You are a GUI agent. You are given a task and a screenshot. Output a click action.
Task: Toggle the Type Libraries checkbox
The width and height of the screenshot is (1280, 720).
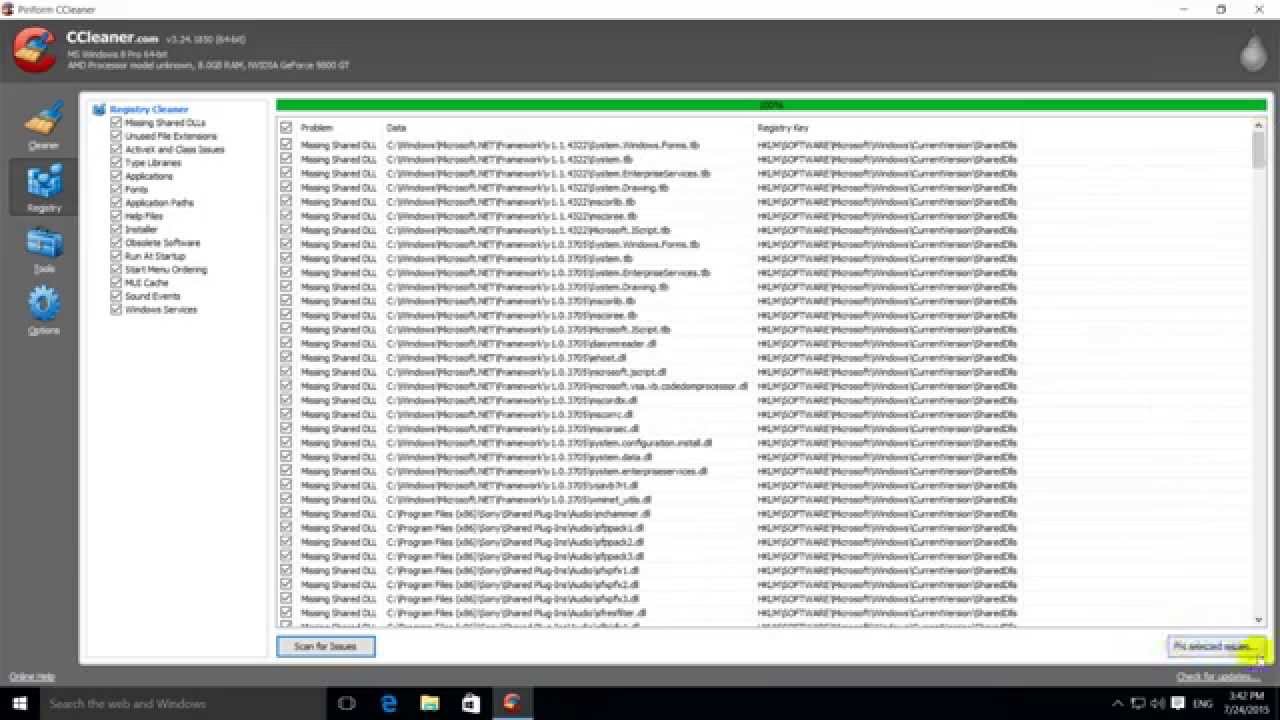[x=116, y=163]
